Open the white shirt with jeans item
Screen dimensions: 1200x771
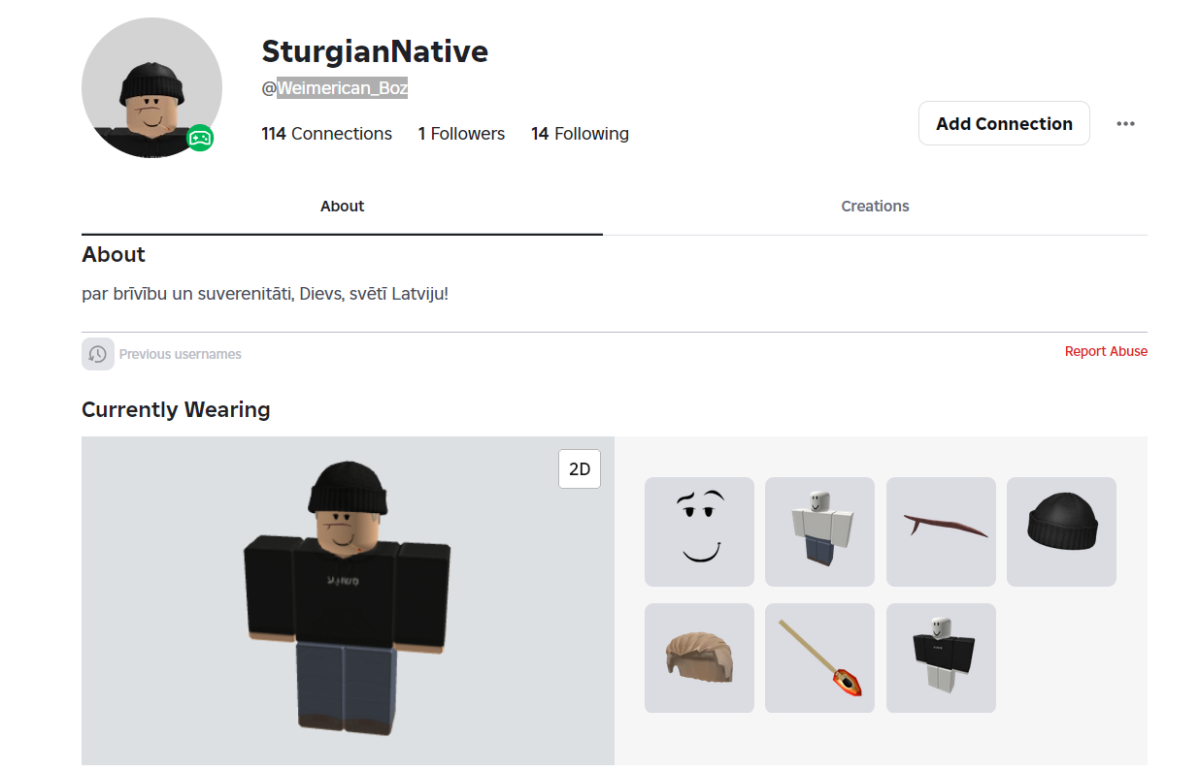tap(820, 532)
